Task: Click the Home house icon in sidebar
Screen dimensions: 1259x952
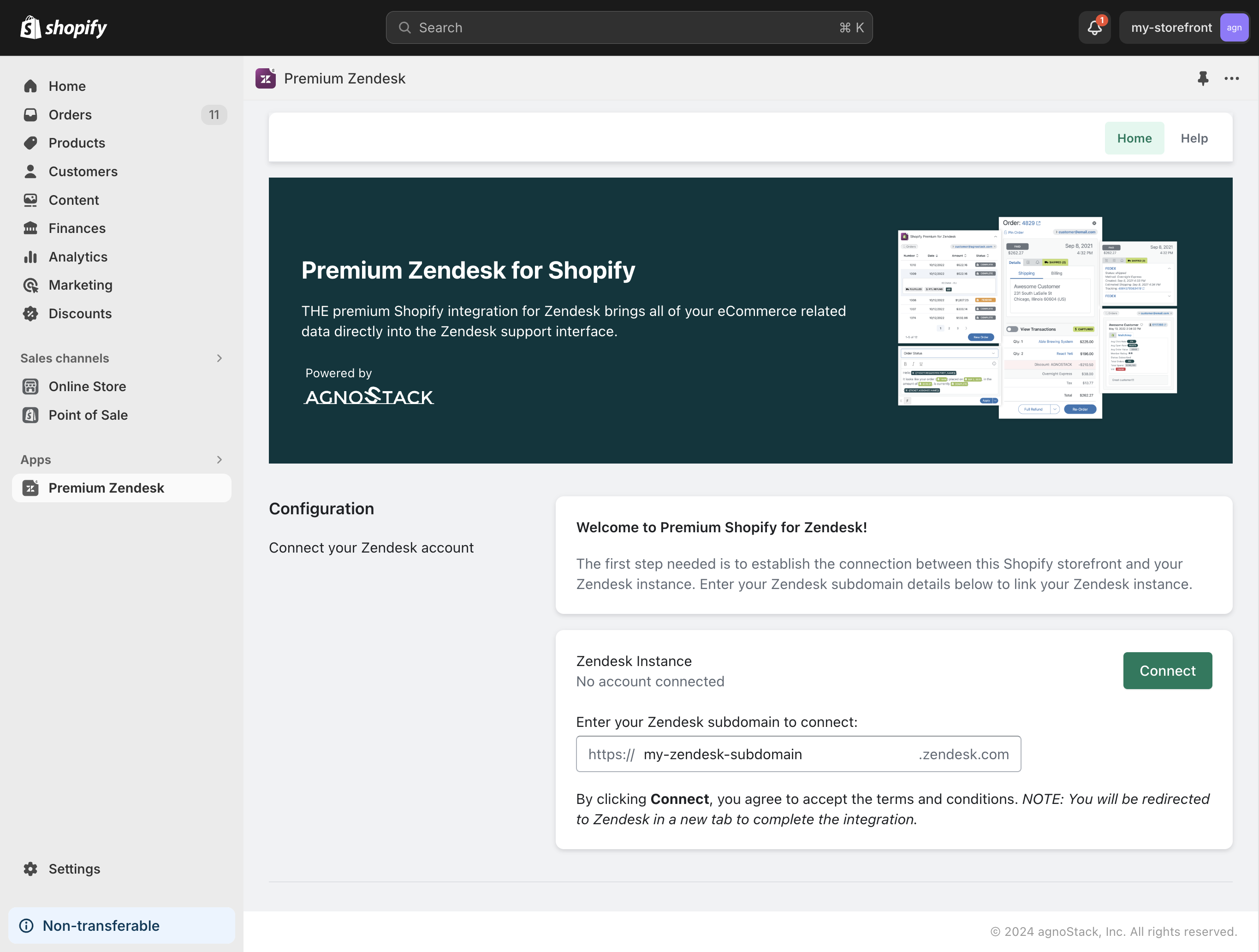Action: pos(31,86)
